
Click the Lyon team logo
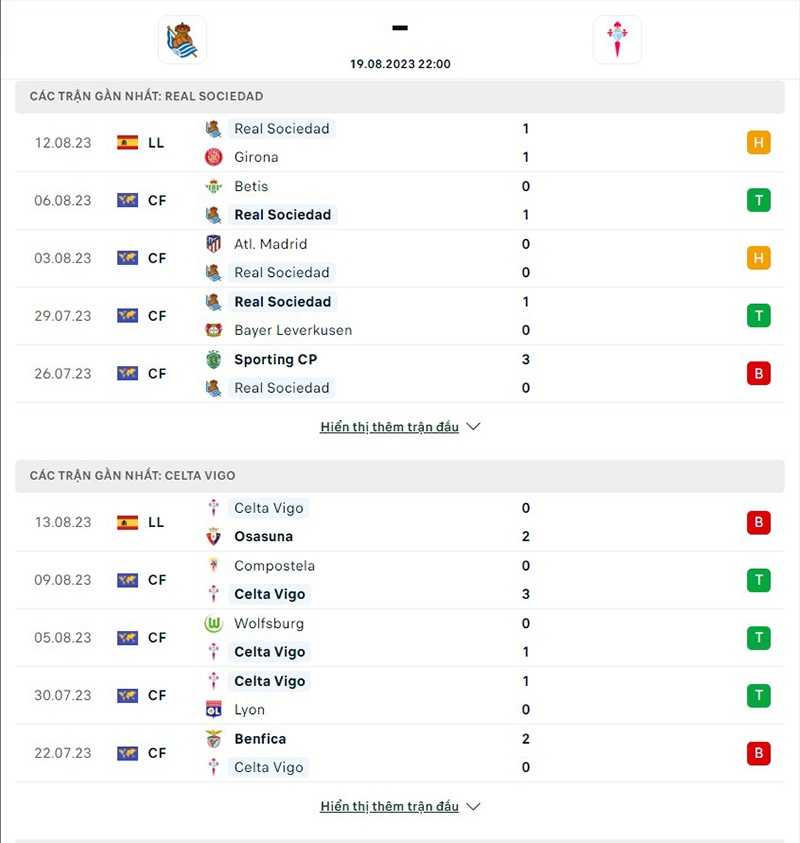point(213,710)
